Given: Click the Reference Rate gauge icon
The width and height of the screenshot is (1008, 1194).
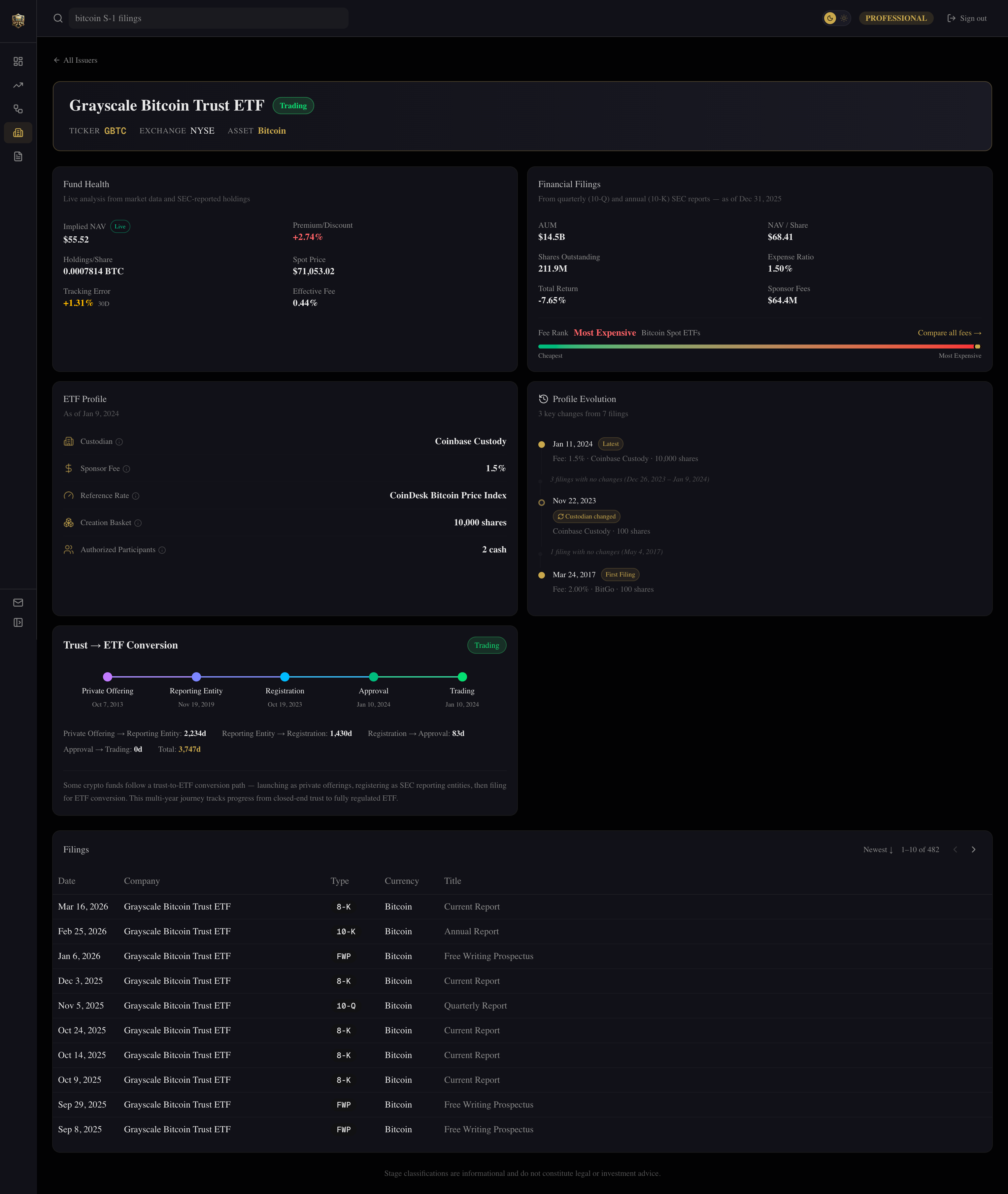Looking at the screenshot, I should [x=69, y=496].
